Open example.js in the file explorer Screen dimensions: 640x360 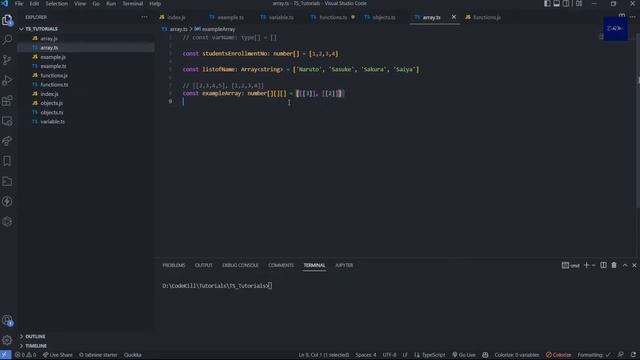click(x=53, y=57)
